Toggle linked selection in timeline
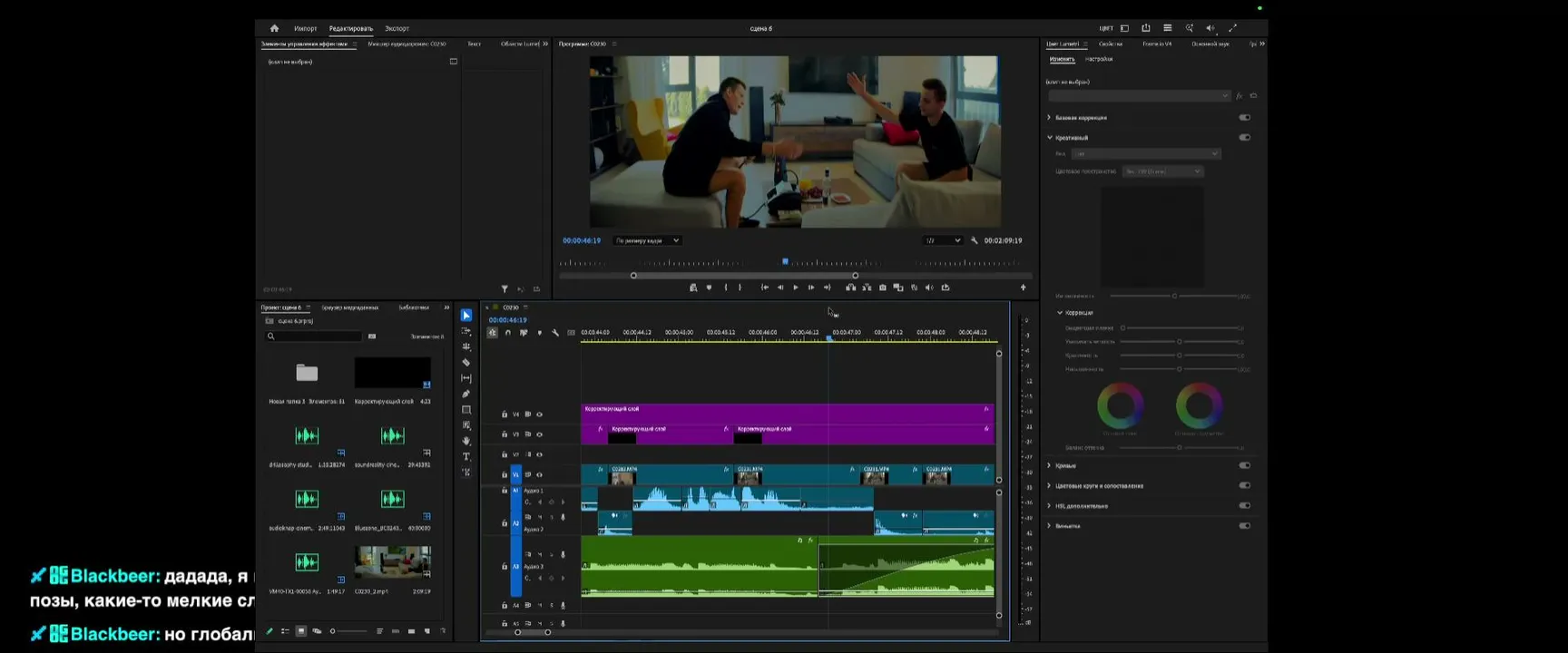Screen dimensions: 1568x653 pyautogui.click(x=524, y=333)
